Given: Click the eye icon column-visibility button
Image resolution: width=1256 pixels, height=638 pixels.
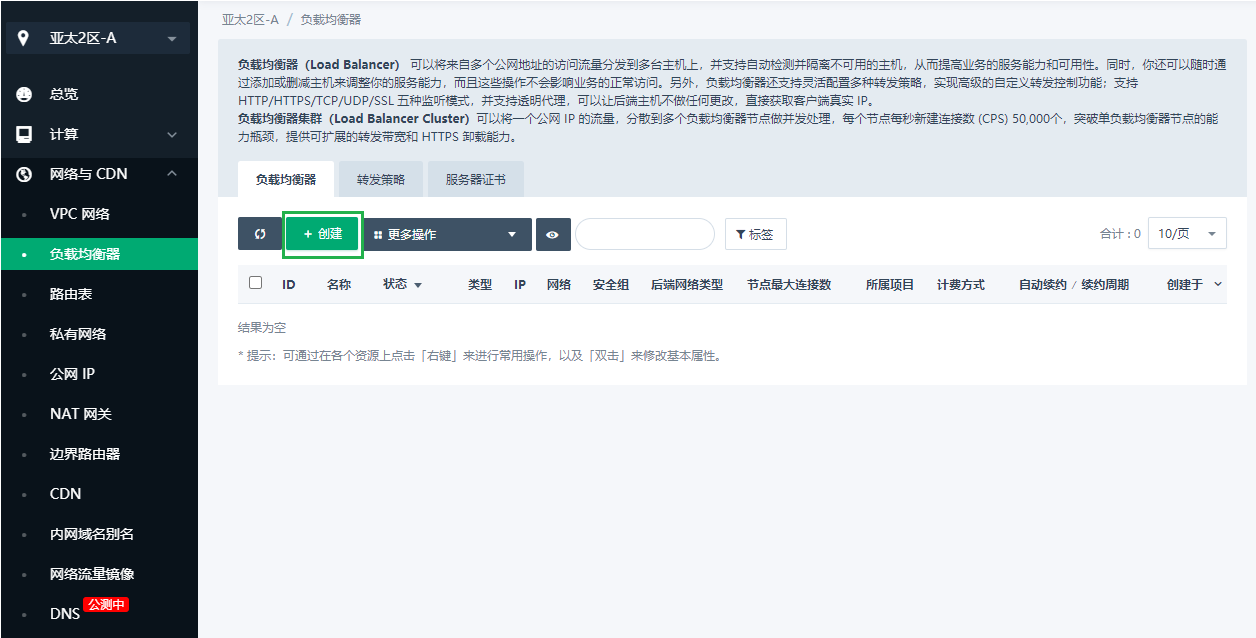Looking at the screenshot, I should click(x=551, y=234).
